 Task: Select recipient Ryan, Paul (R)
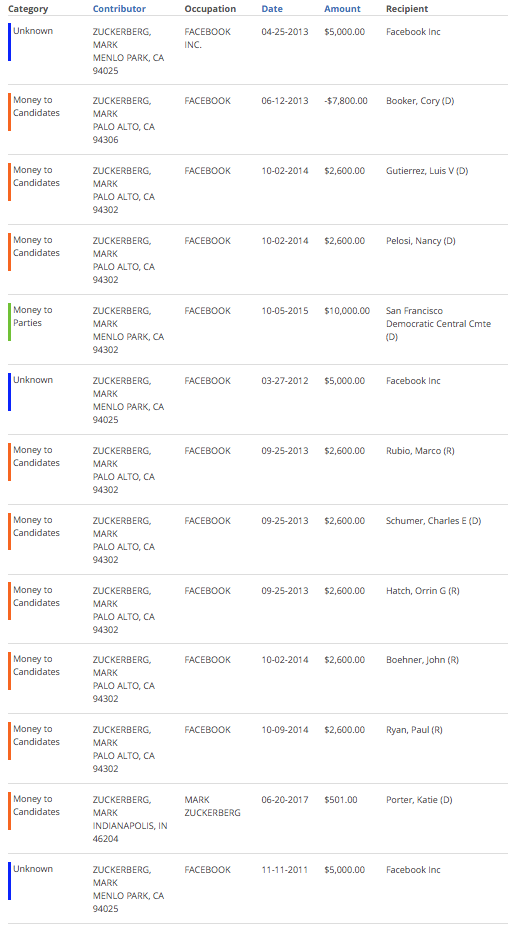414,730
